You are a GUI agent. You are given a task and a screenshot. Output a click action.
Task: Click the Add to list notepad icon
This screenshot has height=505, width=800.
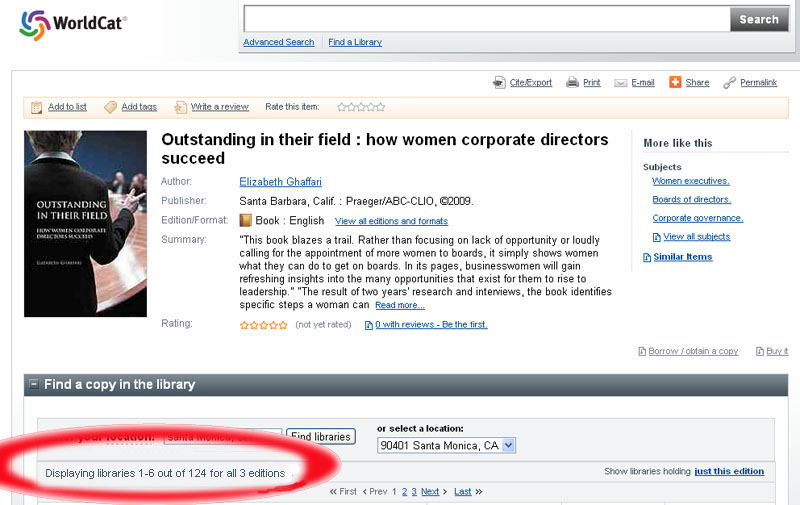(x=36, y=107)
